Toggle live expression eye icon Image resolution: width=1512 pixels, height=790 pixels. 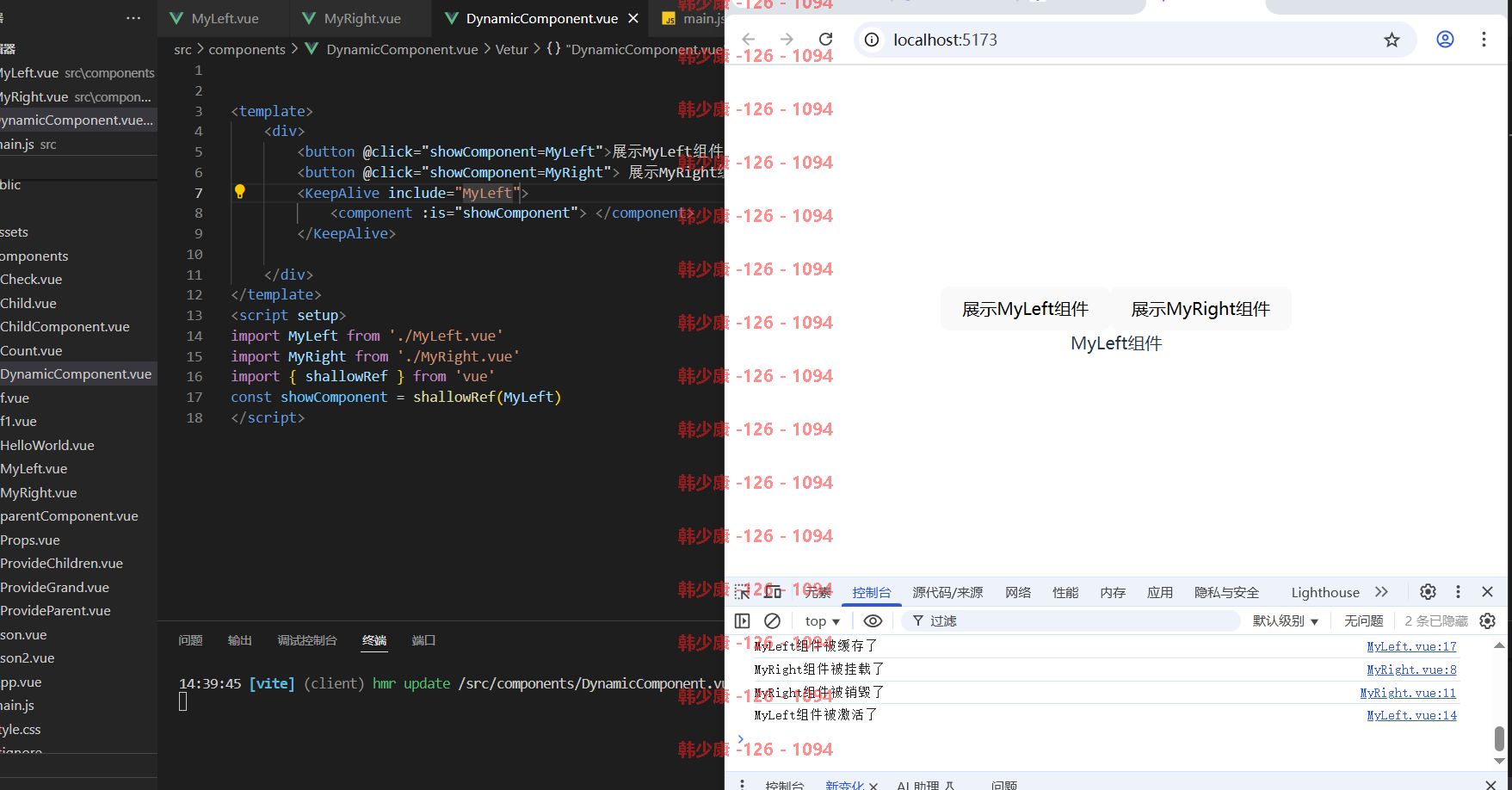[x=873, y=620]
